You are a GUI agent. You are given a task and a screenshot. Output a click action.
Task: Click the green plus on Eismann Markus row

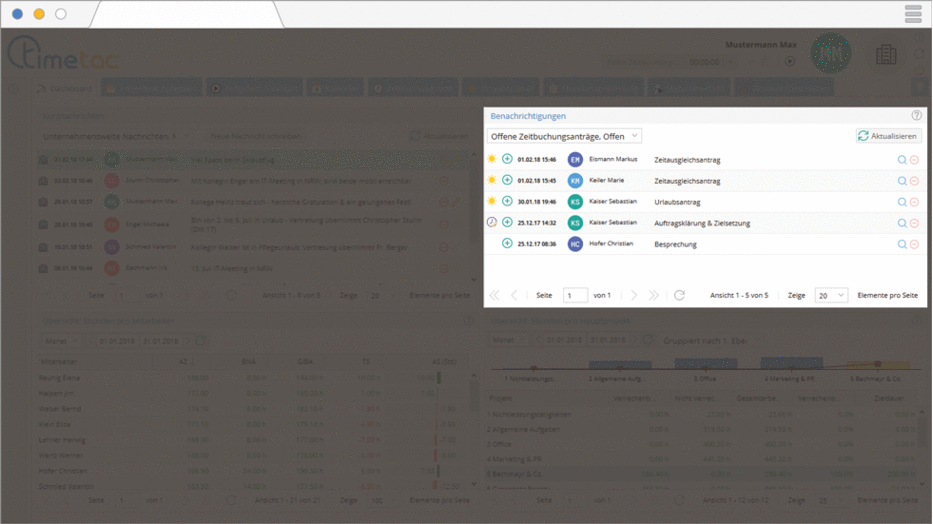pos(507,159)
